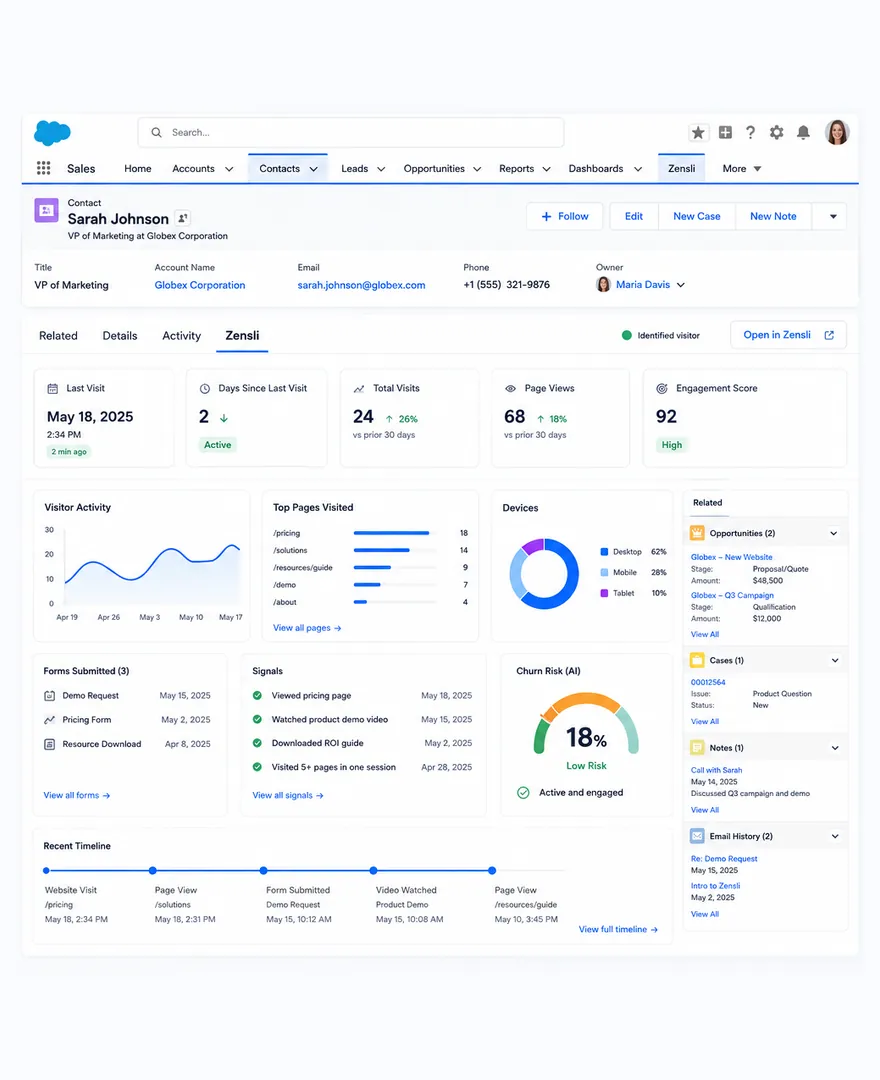Switch to the Related record tab
The width and height of the screenshot is (880, 1080).
point(59,335)
